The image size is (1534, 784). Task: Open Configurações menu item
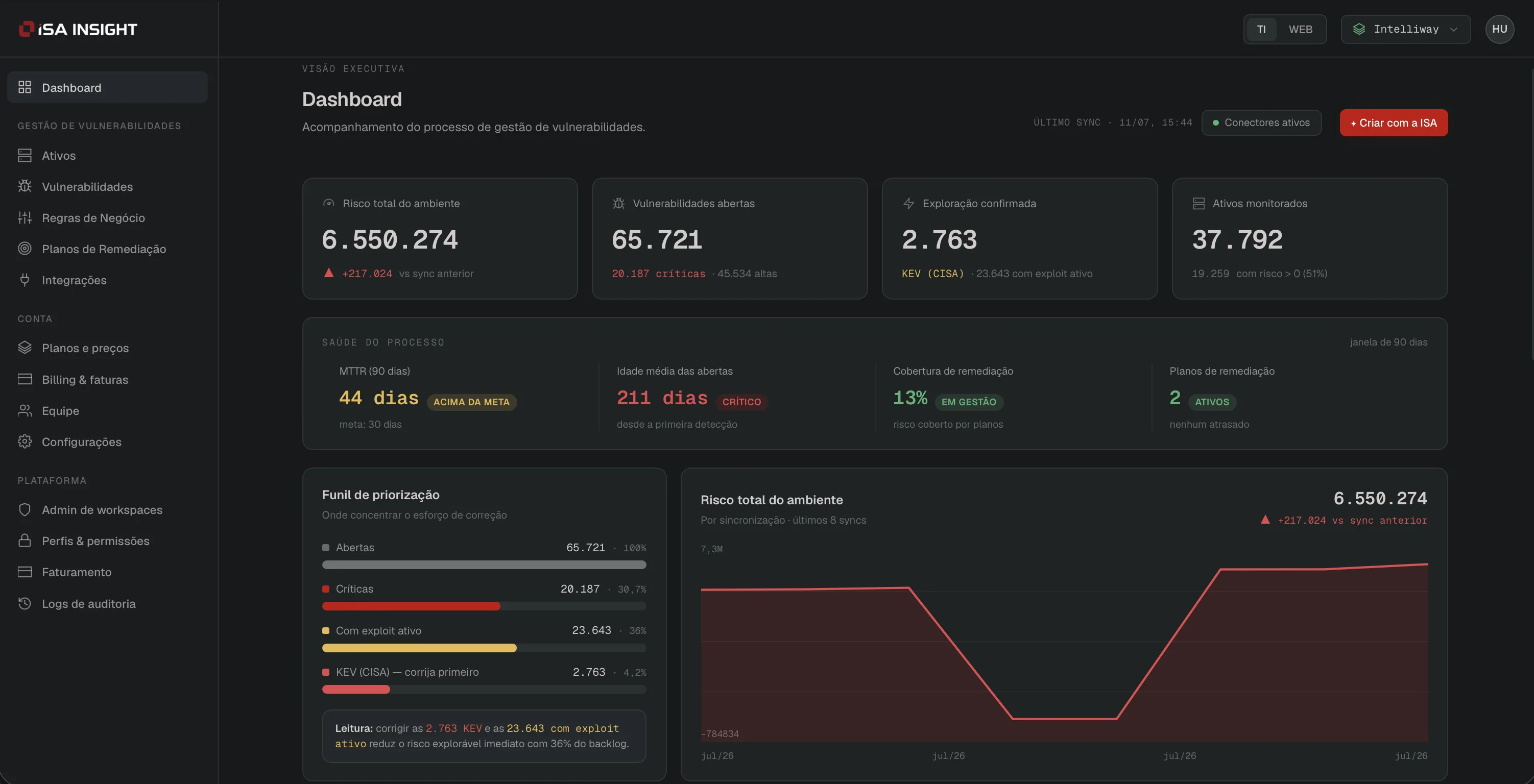click(x=108, y=442)
